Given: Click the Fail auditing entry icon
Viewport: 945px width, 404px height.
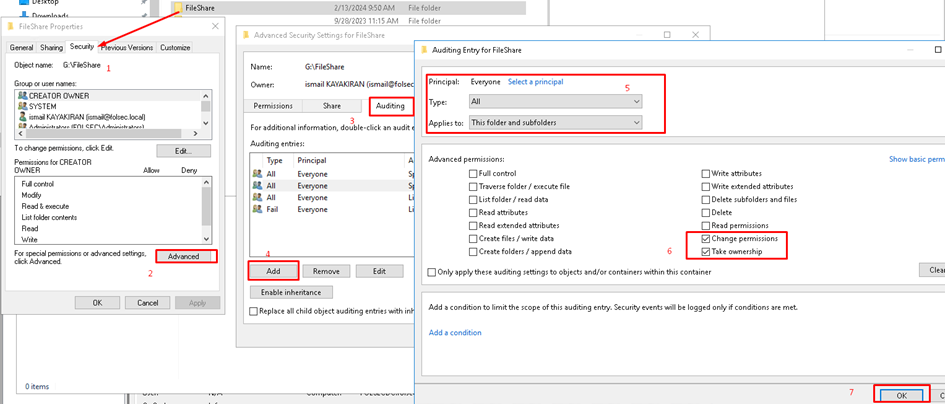Looking at the screenshot, I should tap(257, 210).
